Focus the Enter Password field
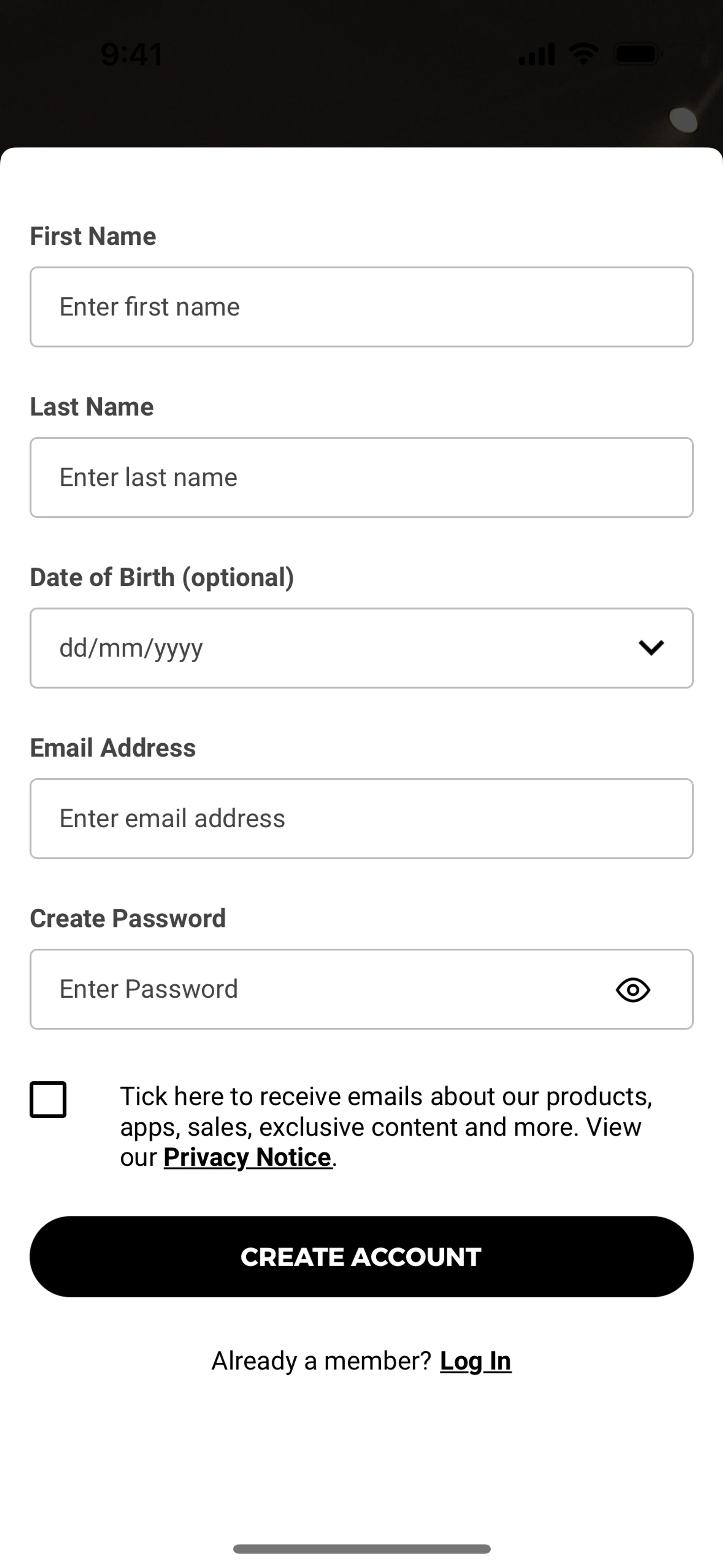The image size is (723, 1568). click(x=316, y=989)
